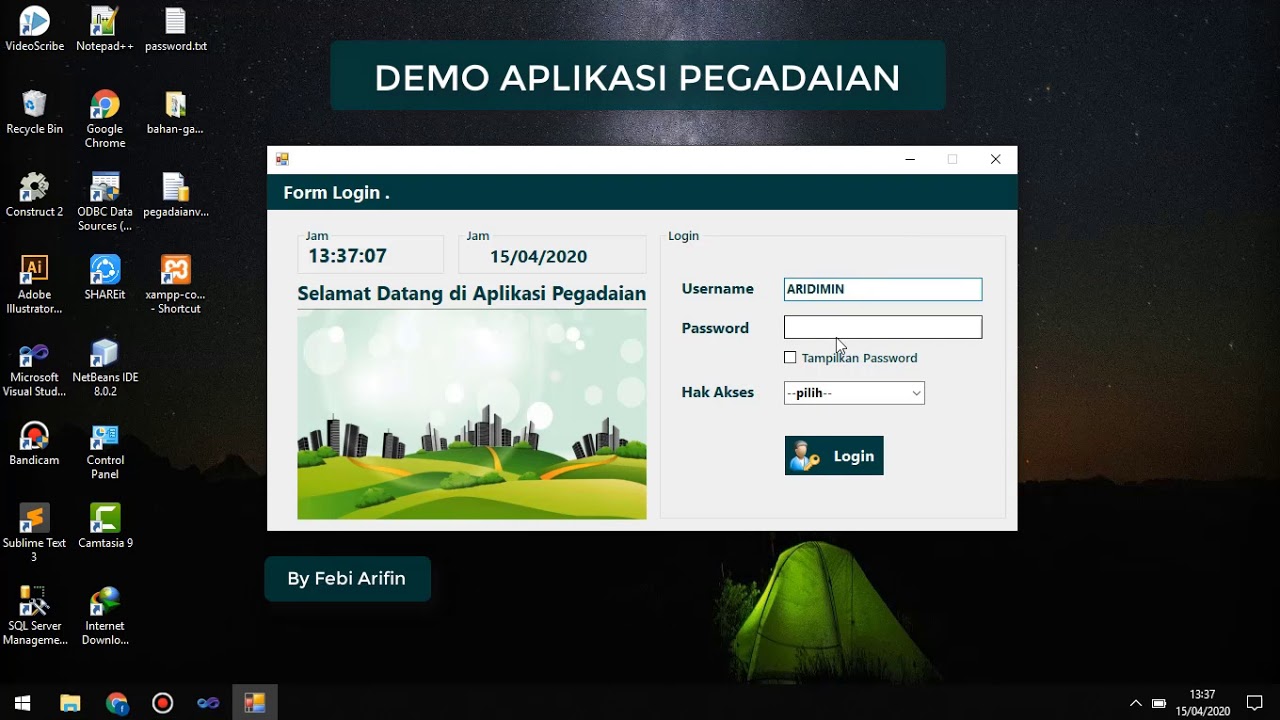Viewport: 1280px width, 720px height.
Task: Open File Explorer from the taskbar
Action: click(x=70, y=703)
